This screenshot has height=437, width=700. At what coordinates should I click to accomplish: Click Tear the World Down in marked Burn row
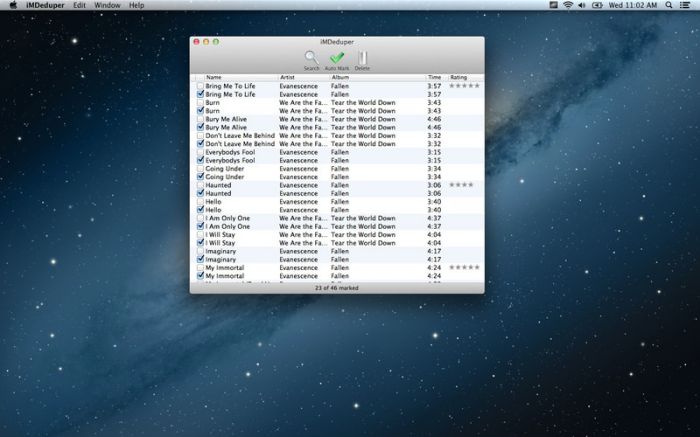[363, 111]
